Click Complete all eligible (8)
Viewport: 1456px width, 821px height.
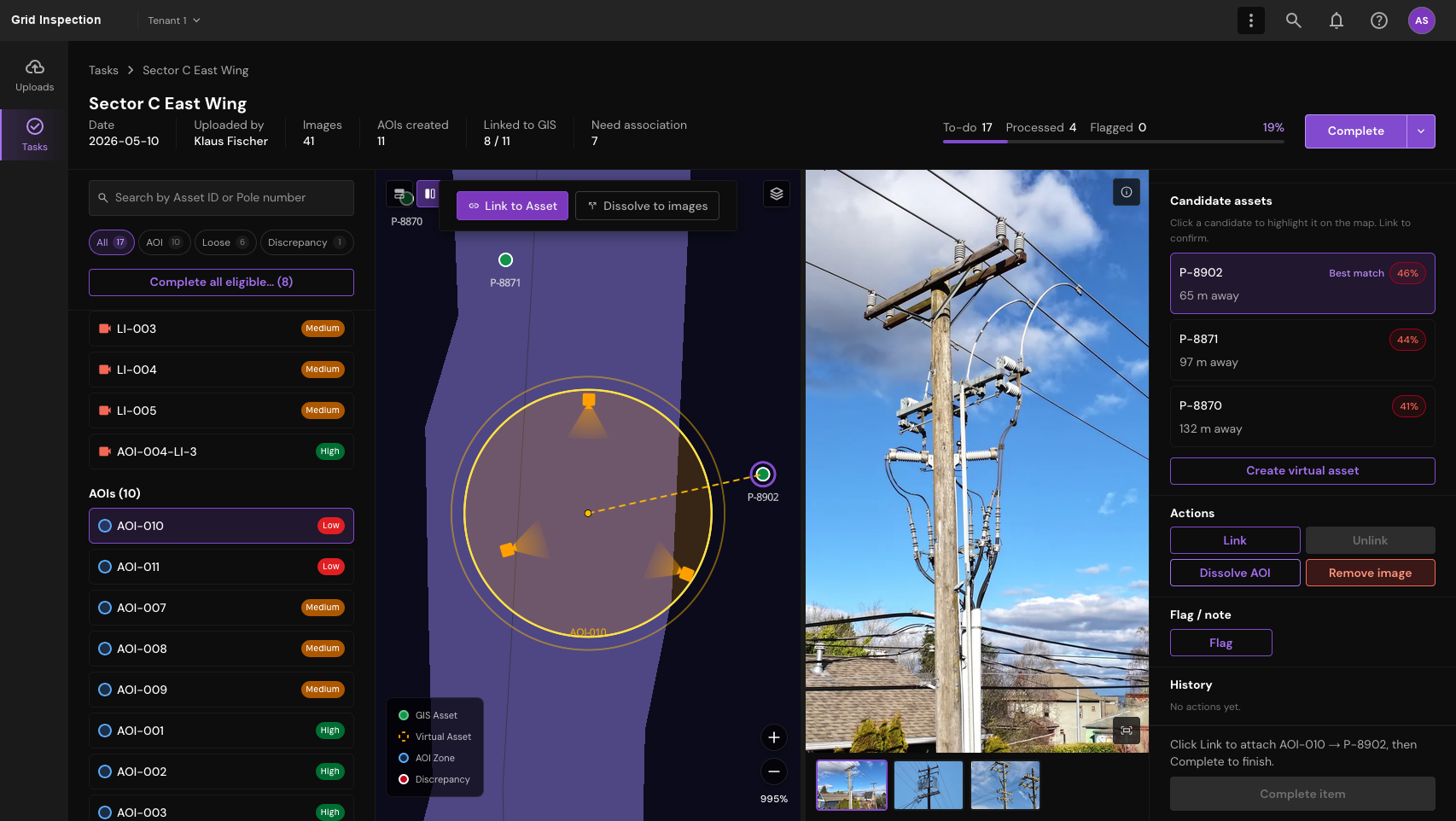[221, 282]
